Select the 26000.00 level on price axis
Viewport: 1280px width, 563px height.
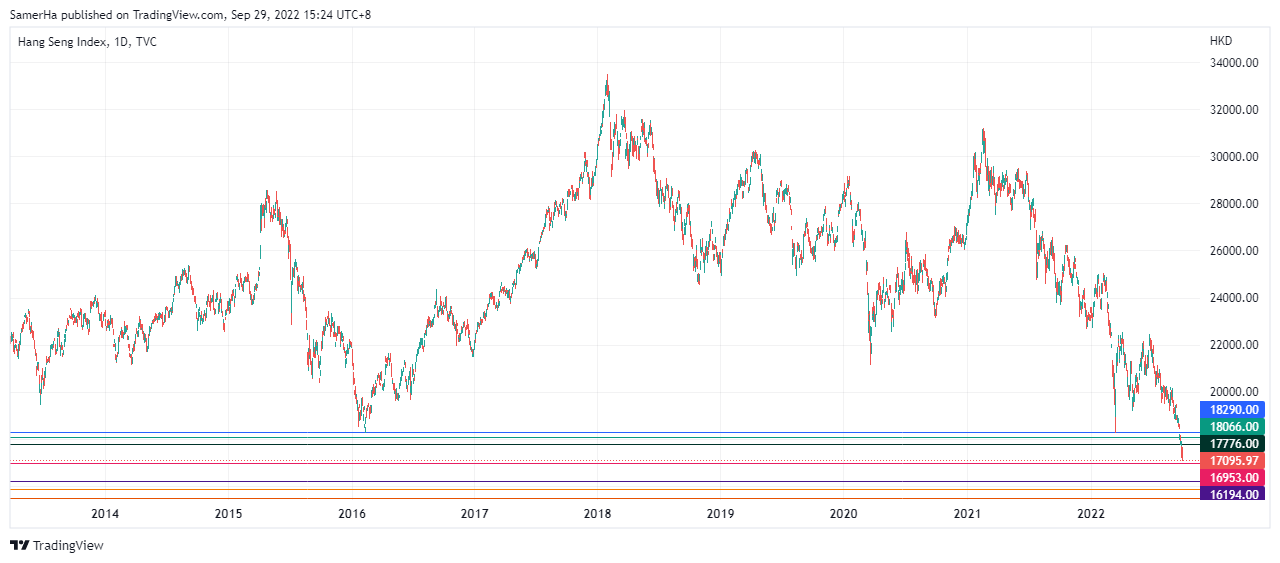click(1232, 251)
